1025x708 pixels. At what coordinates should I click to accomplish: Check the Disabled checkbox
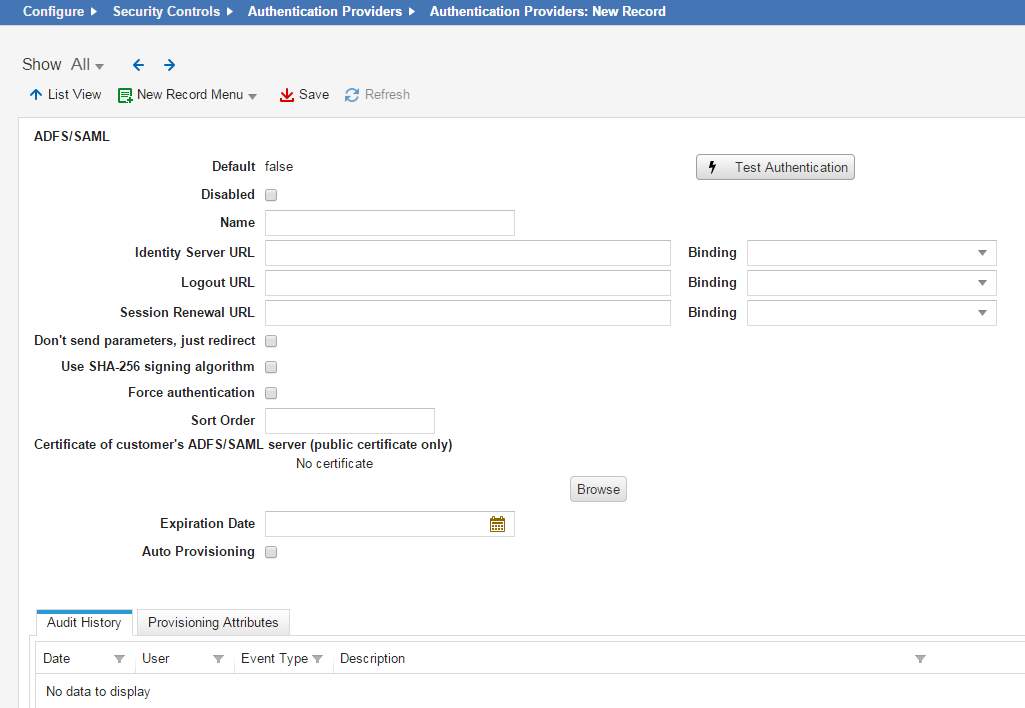270,194
